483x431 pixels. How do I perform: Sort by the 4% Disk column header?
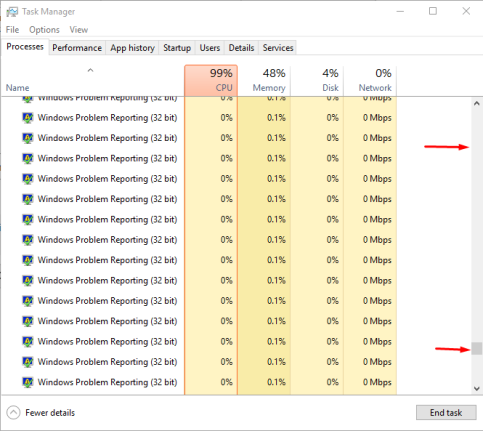(x=317, y=80)
